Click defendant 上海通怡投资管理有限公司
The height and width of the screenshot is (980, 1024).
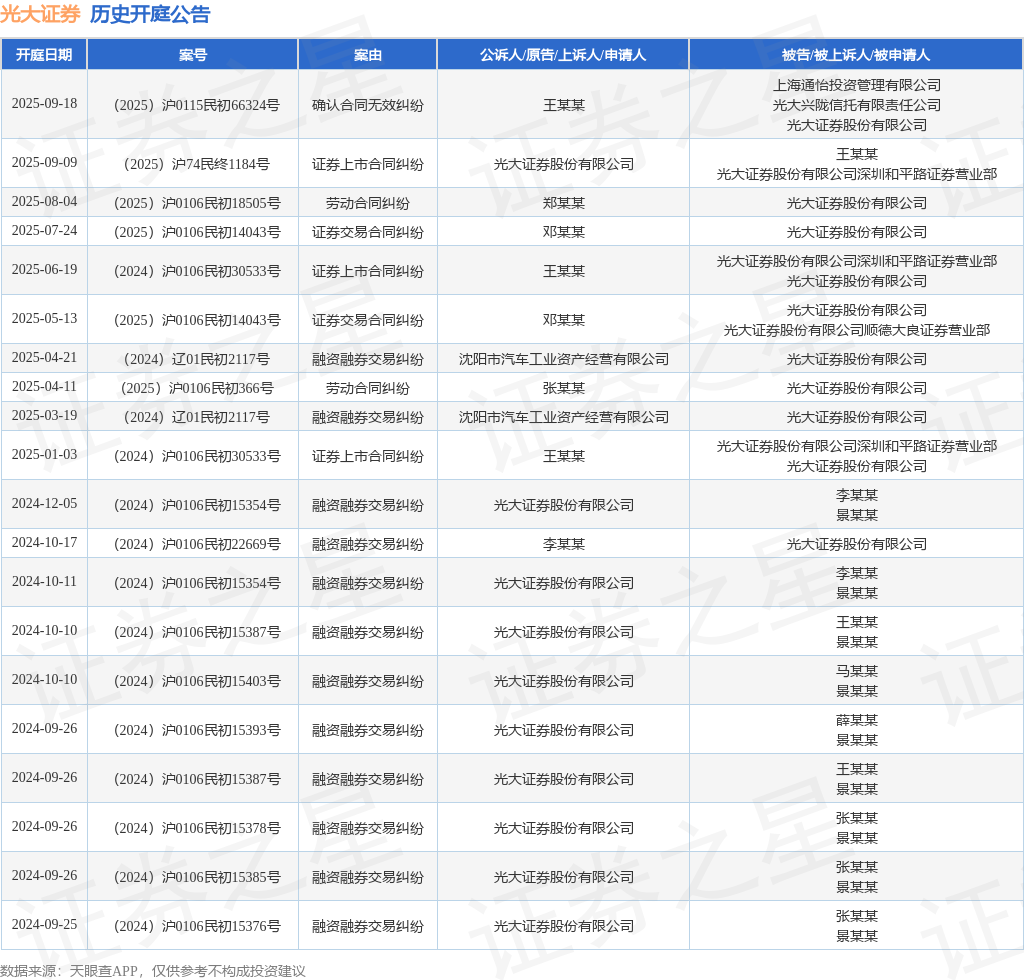tap(857, 85)
